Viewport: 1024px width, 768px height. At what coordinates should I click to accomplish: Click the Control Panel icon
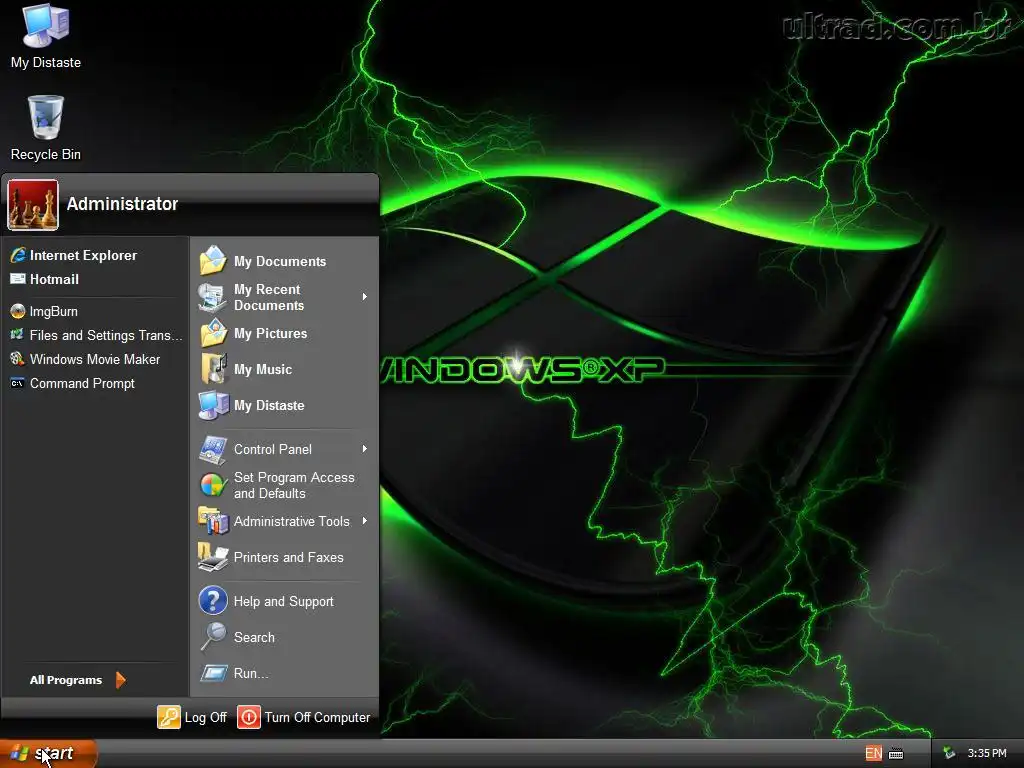pos(213,449)
